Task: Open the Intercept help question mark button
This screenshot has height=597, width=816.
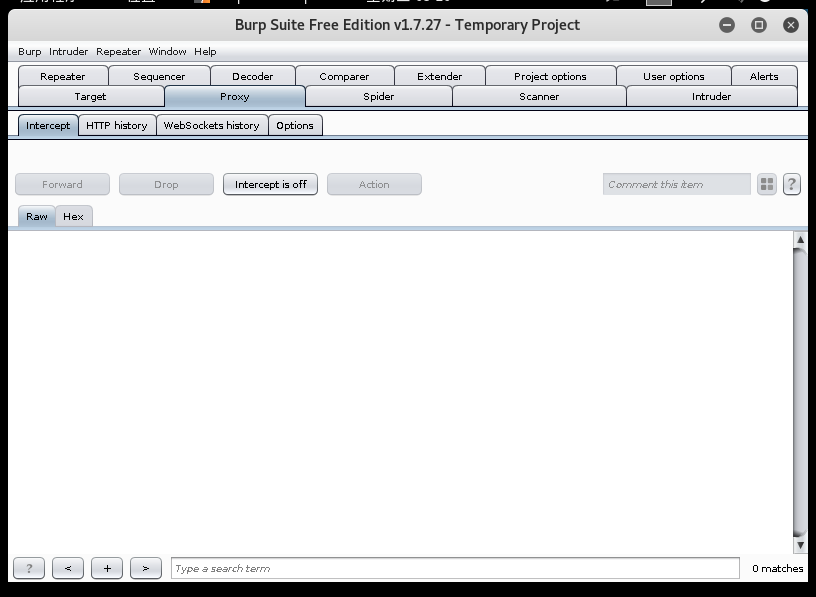Action: coord(792,184)
